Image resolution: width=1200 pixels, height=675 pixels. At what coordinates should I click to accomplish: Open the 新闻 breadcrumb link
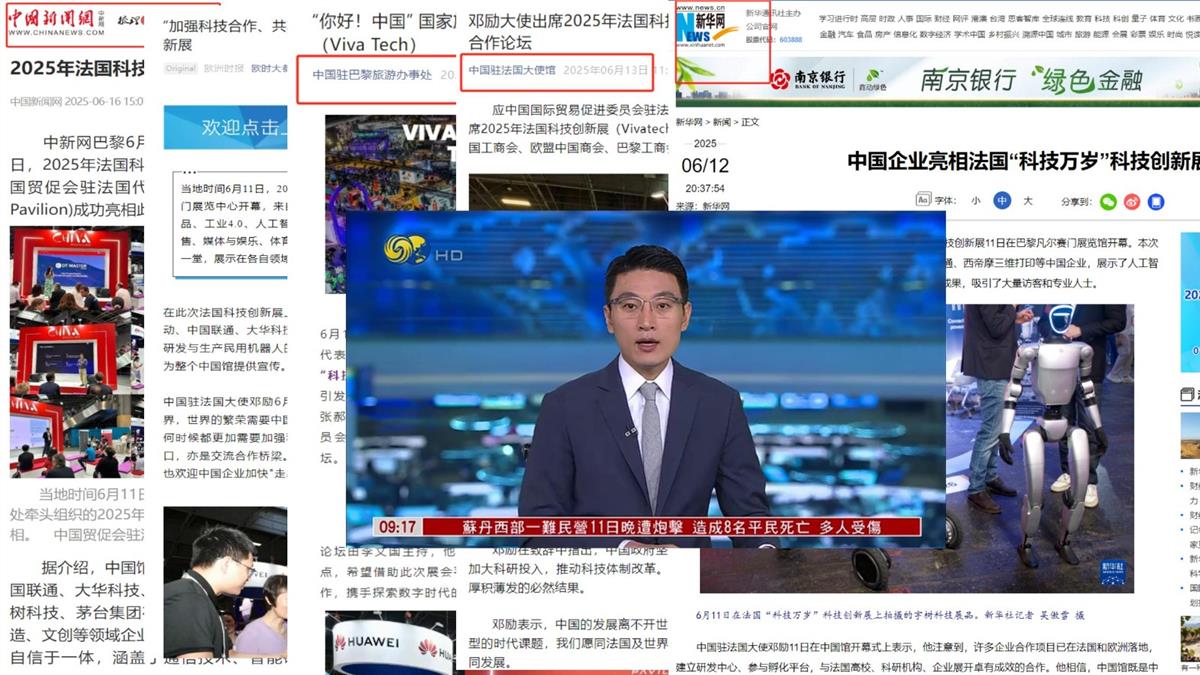(x=720, y=121)
